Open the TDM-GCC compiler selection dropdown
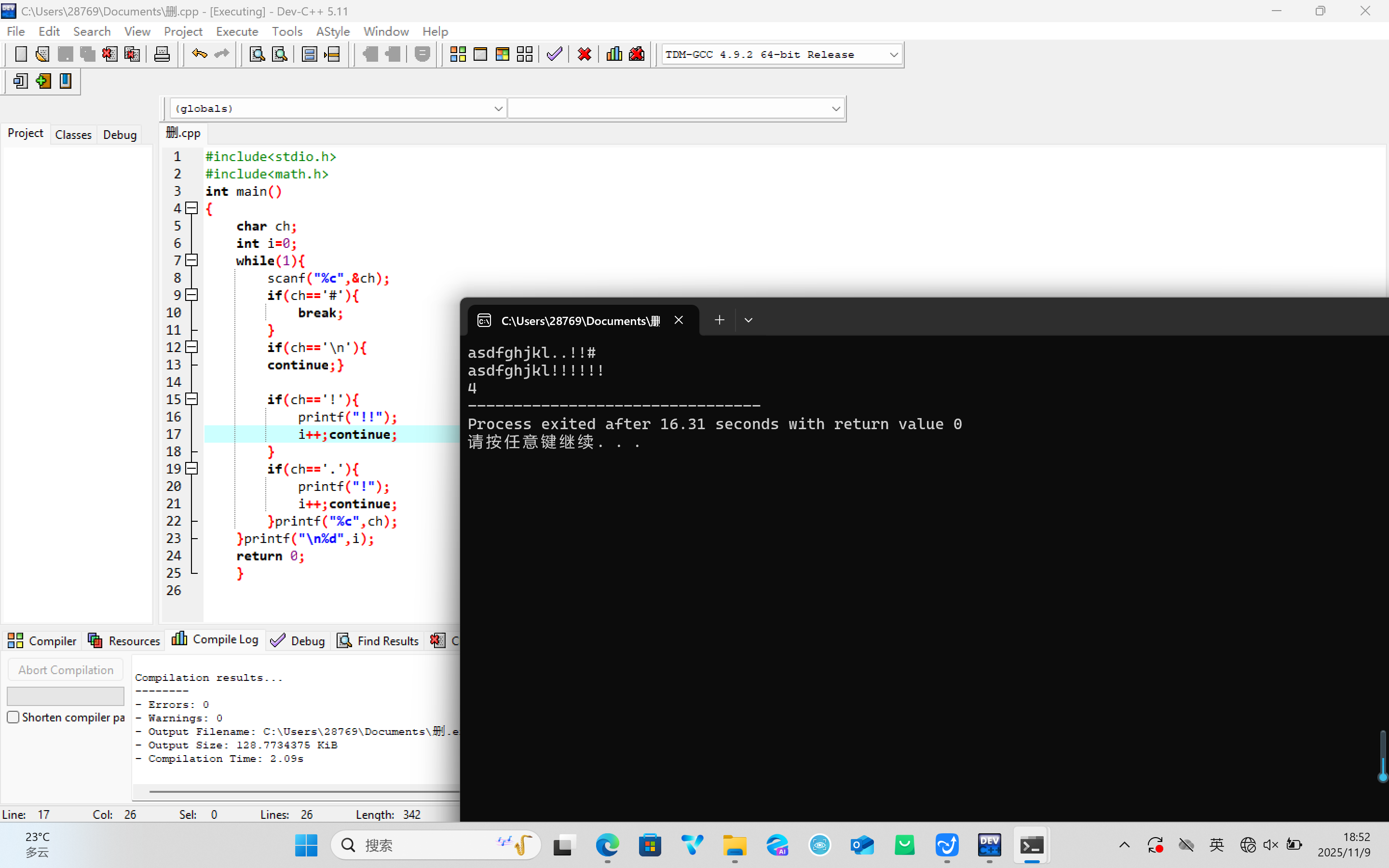1389x868 pixels. click(893, 54)
